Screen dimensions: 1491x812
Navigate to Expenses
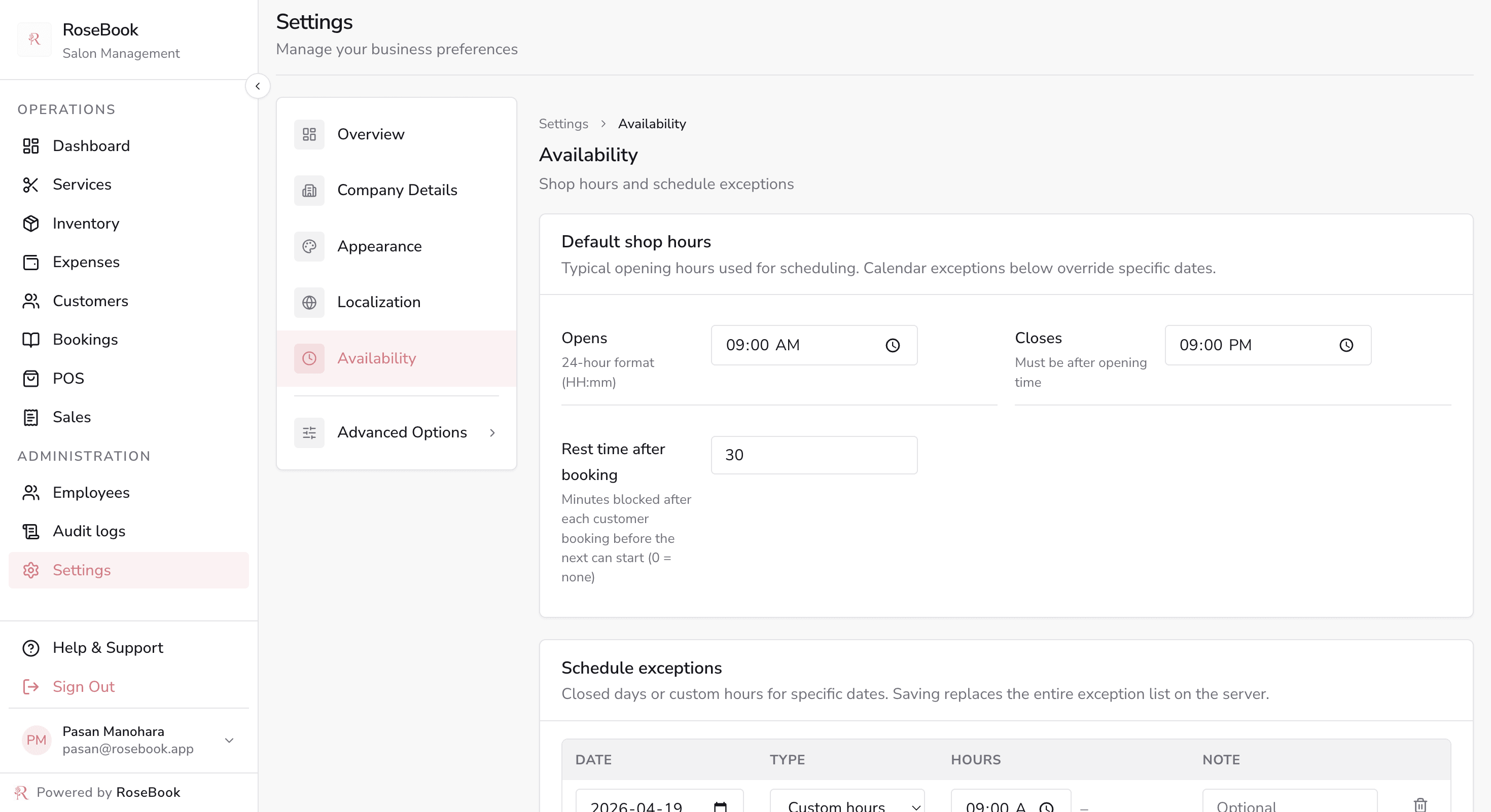[128, 262]
